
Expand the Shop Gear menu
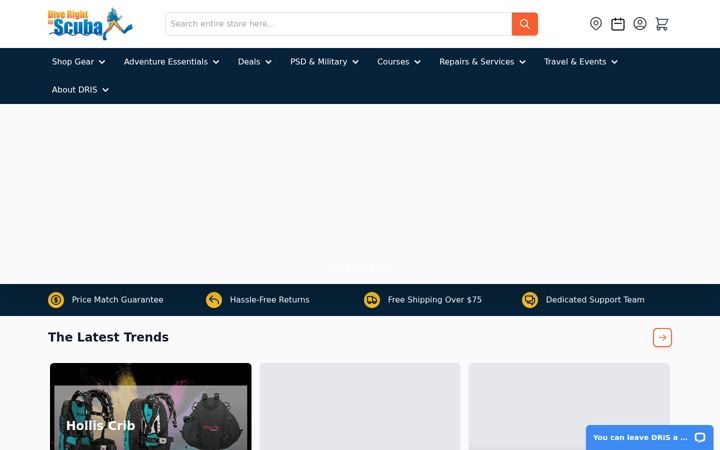click(x=79, y=62)
